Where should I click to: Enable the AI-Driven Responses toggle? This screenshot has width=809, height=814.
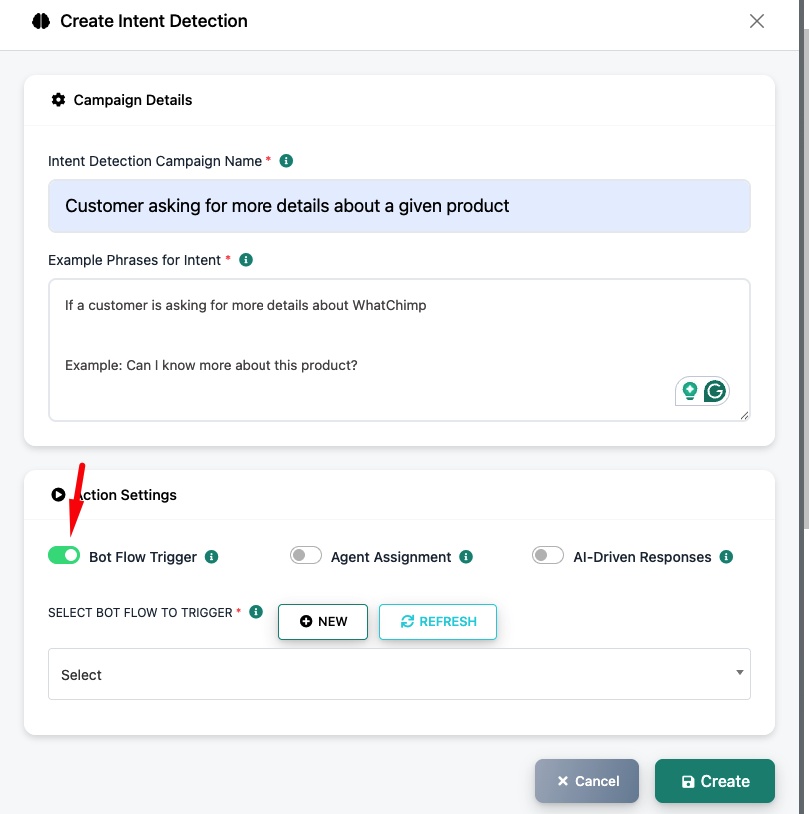click(x=548, y=555)
